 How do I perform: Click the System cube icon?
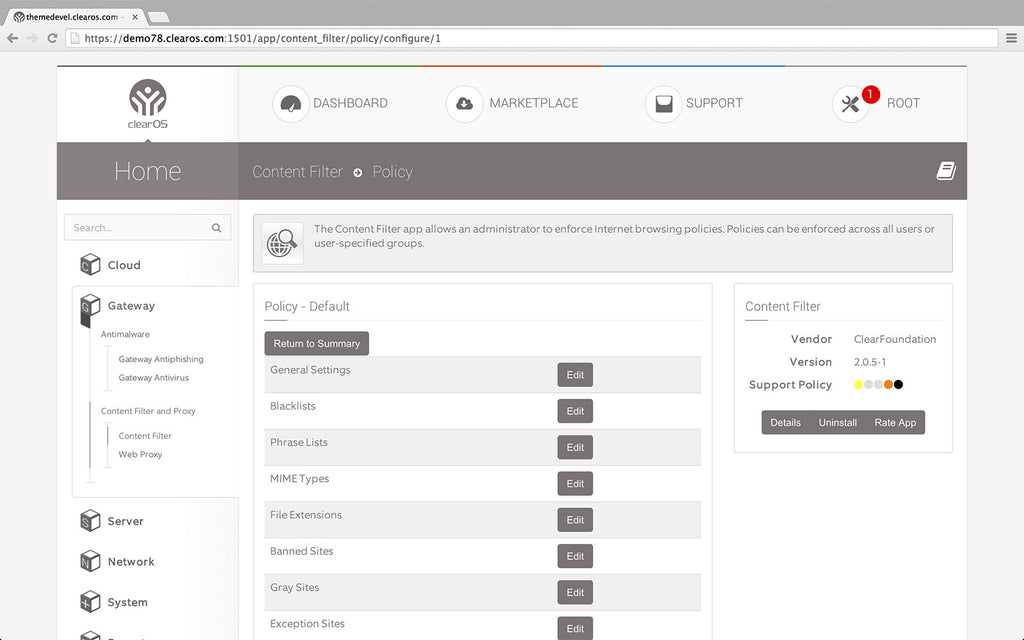pyautogui.click(x=90, y=601)
